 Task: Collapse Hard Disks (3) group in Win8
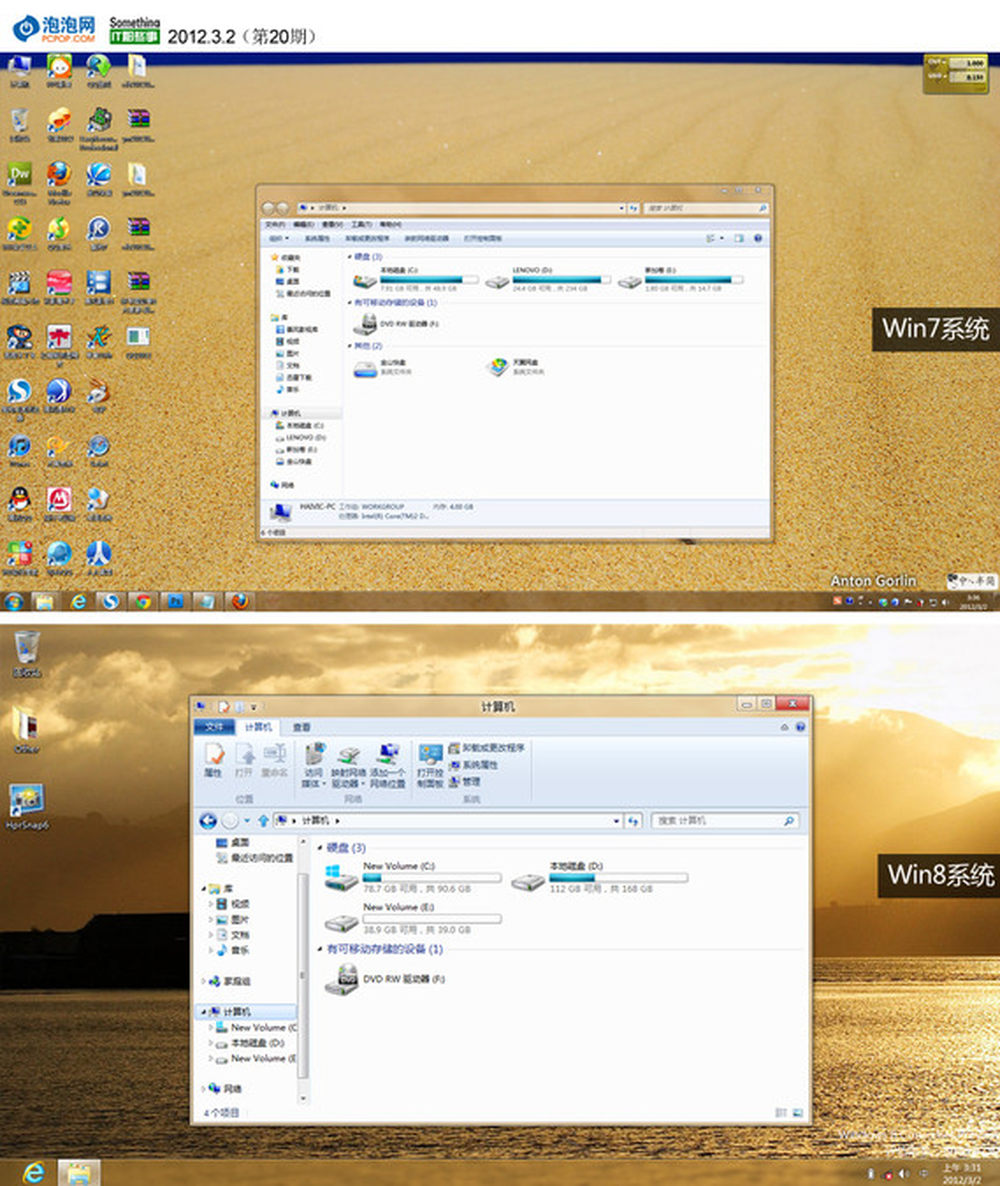(320, 848)
